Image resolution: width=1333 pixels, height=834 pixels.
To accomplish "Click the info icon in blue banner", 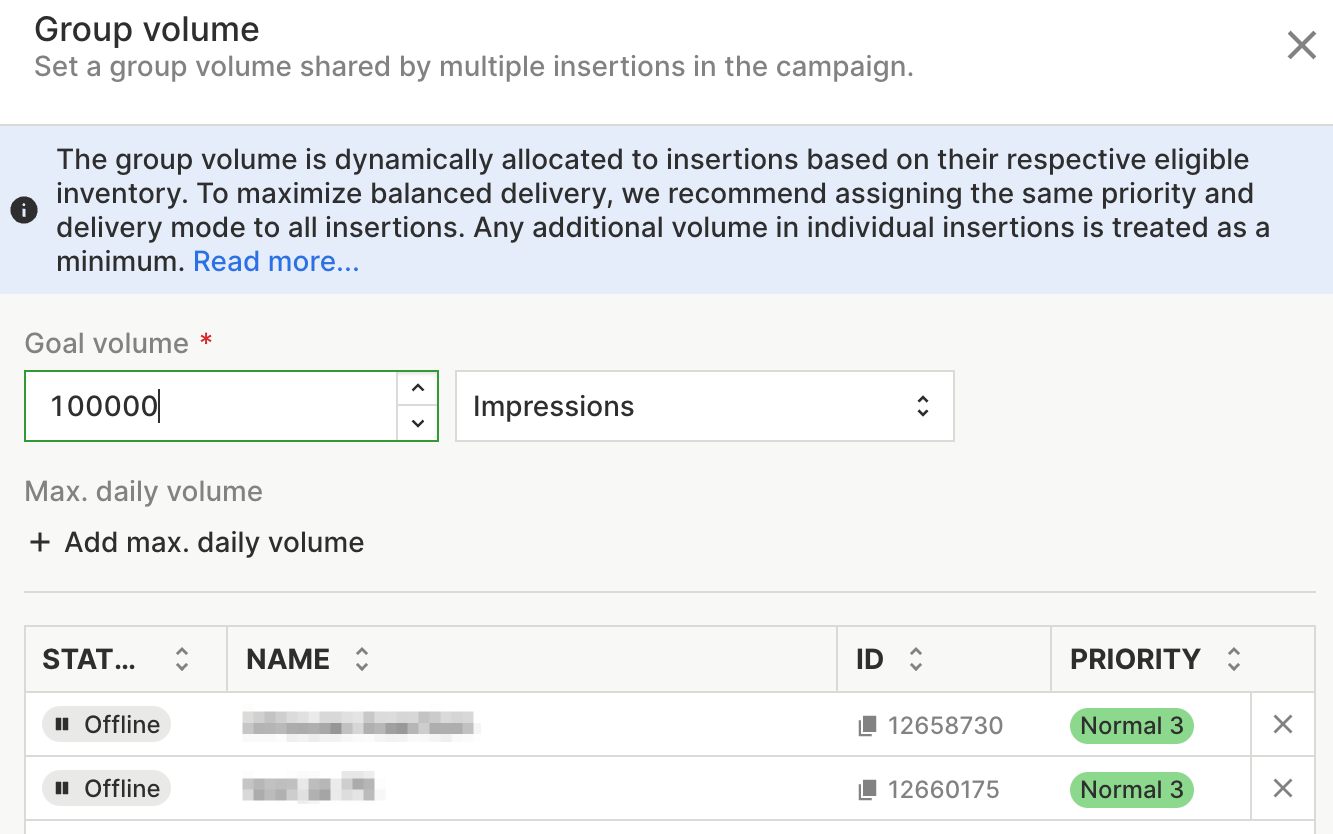I will click(24, 210).
